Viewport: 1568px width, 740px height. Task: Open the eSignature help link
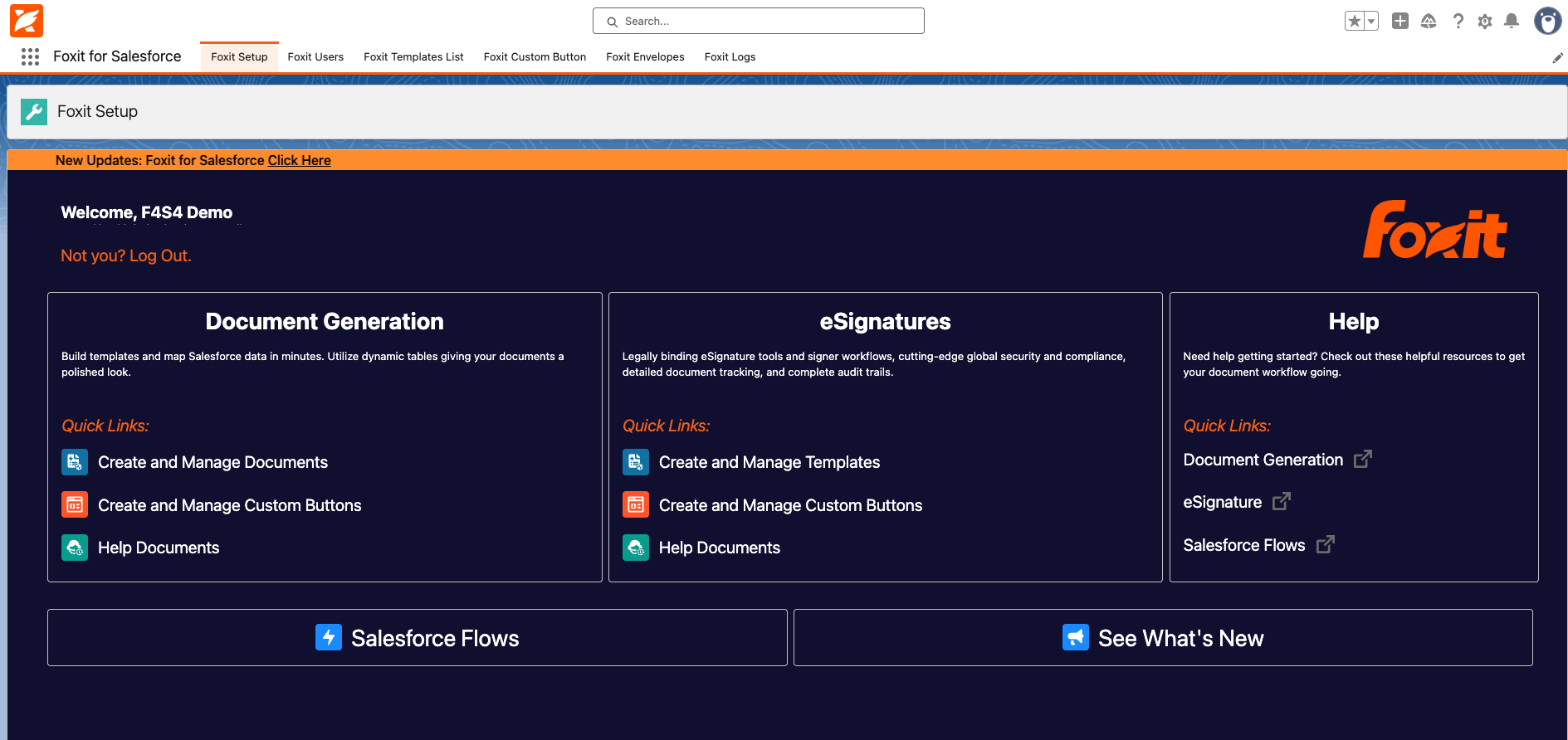coord(1223,502)
